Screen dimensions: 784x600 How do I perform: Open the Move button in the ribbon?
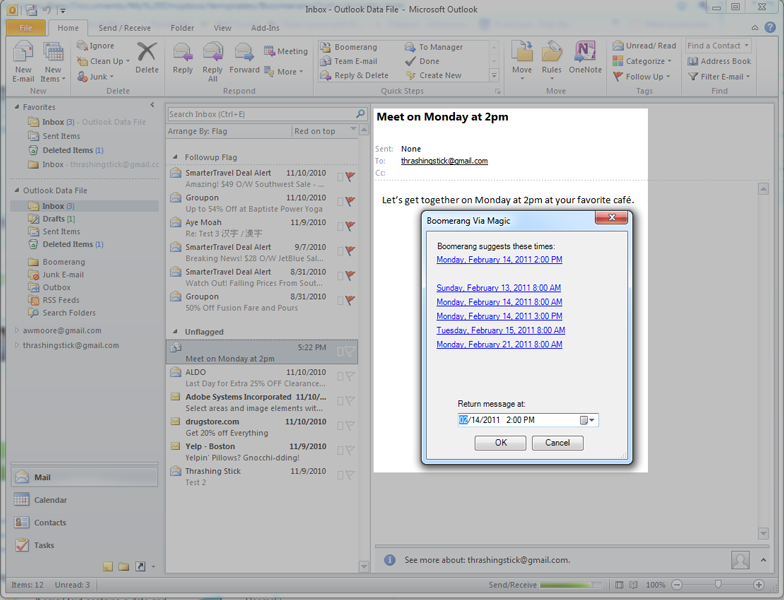point(522,61)
